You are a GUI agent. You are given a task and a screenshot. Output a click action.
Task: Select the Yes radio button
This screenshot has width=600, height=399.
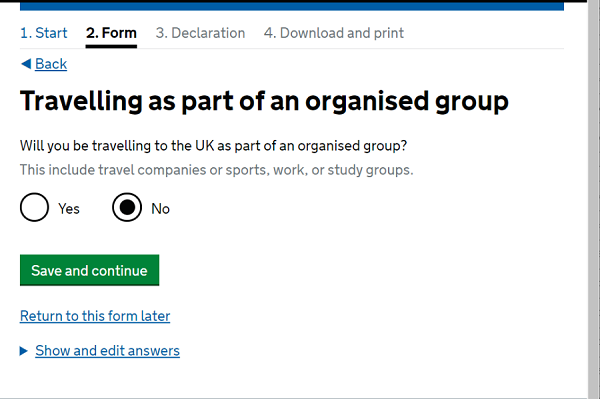coord(34,207)
